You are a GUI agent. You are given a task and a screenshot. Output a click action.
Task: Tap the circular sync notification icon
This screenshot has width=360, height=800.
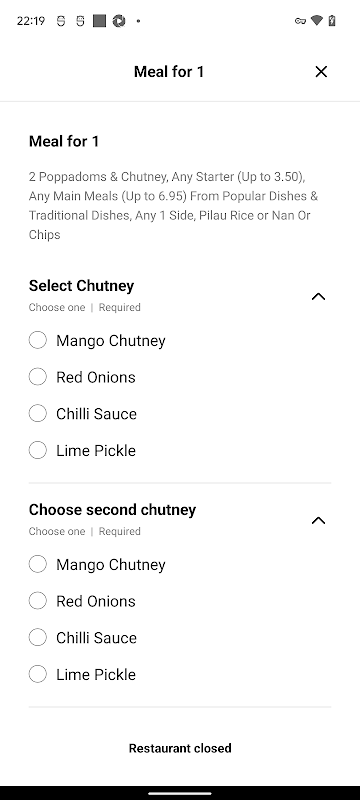[x=119, y=21]
